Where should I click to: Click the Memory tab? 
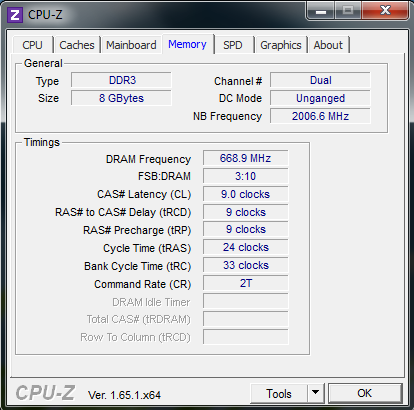[187, 44]
